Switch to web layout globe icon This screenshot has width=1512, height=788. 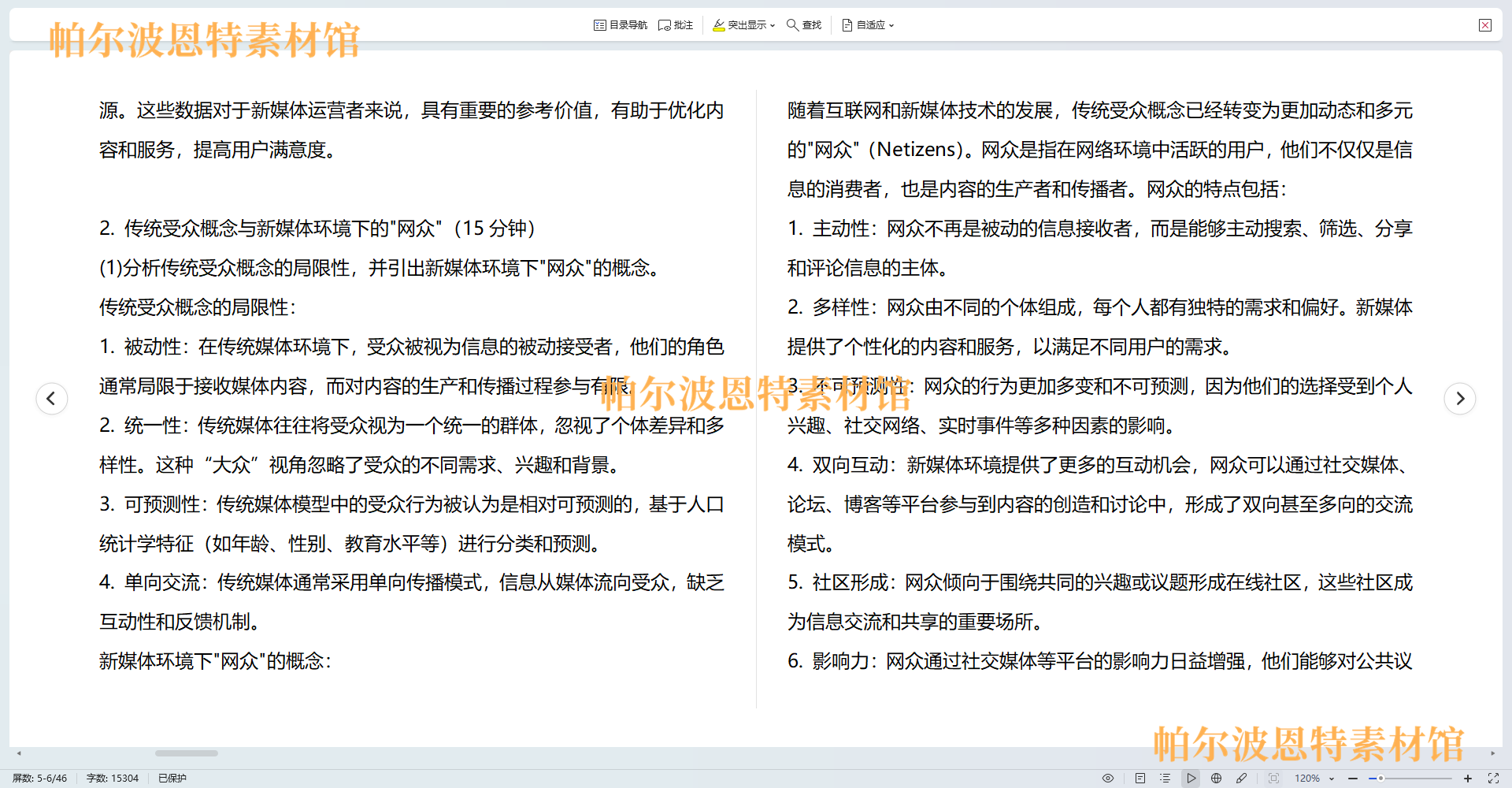pyautogui.click(x=1217, y=778)
